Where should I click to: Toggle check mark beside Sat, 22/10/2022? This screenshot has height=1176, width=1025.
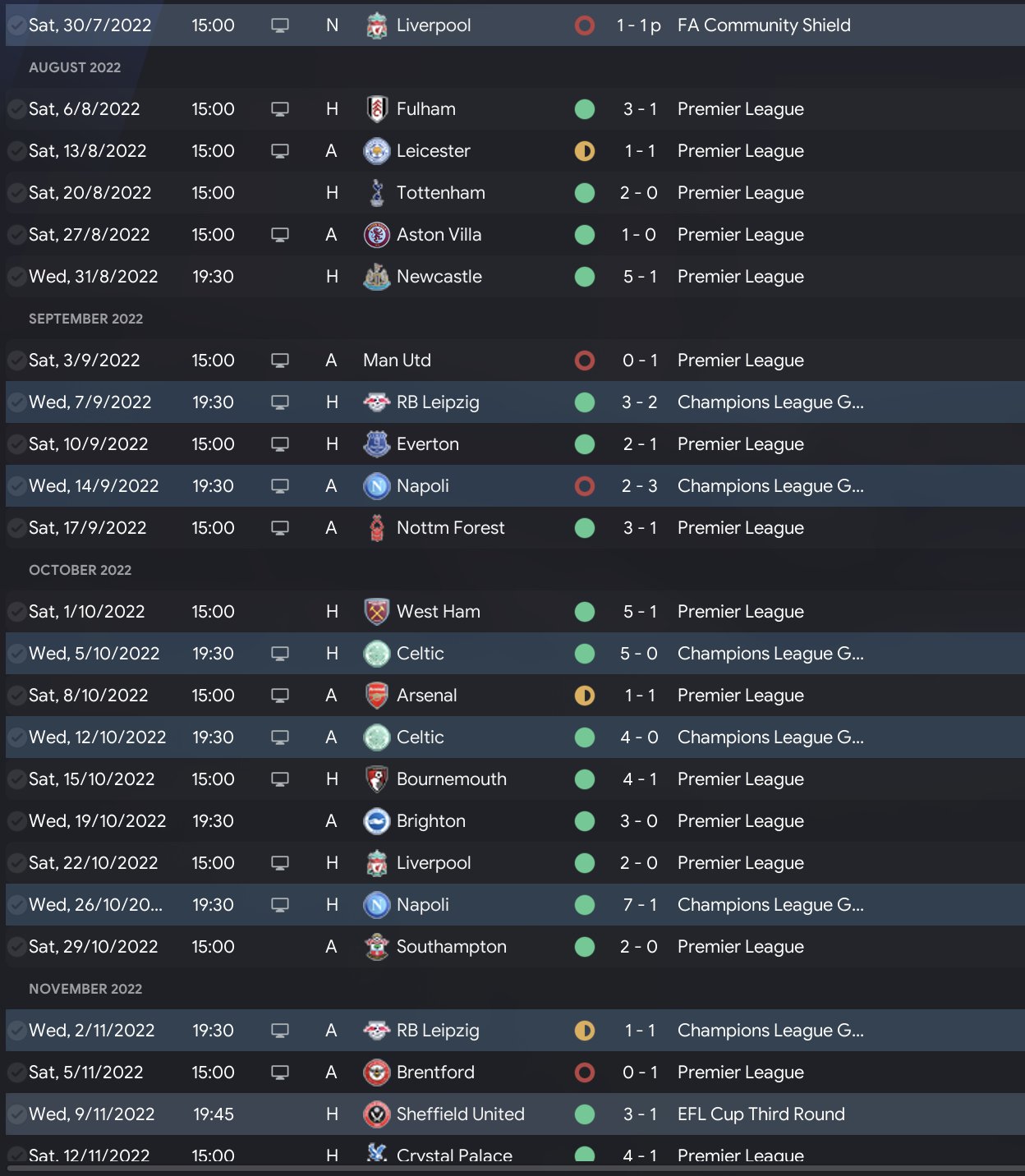[16, 863]
